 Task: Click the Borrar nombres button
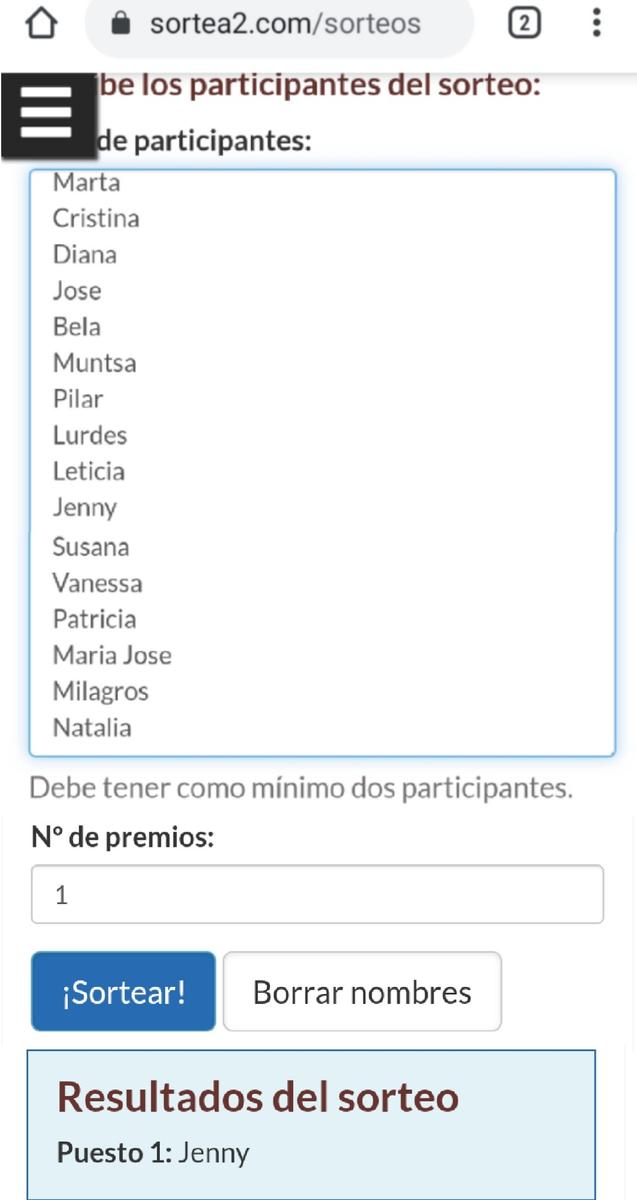[x=362, y=992]
